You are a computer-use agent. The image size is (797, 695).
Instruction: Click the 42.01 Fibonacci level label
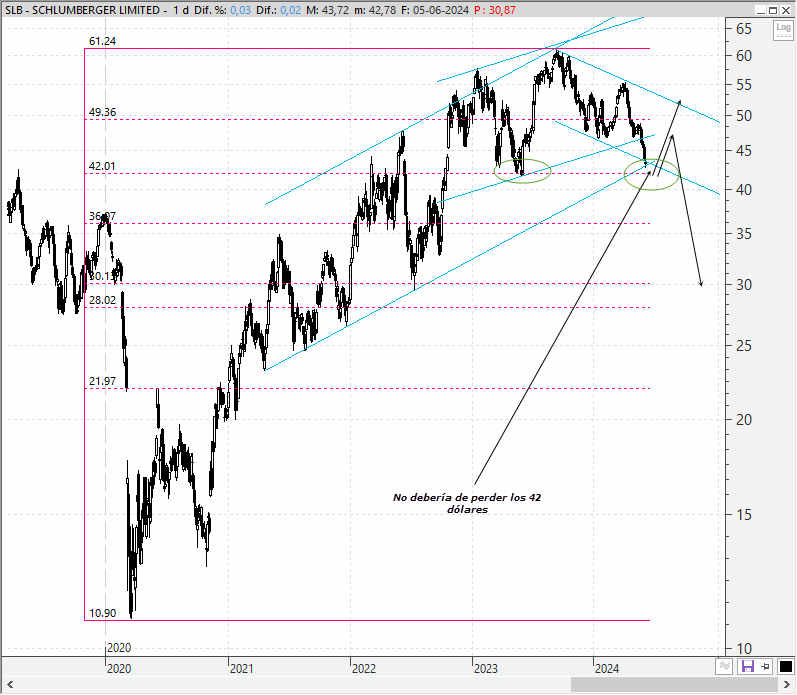tap(102, 166)
